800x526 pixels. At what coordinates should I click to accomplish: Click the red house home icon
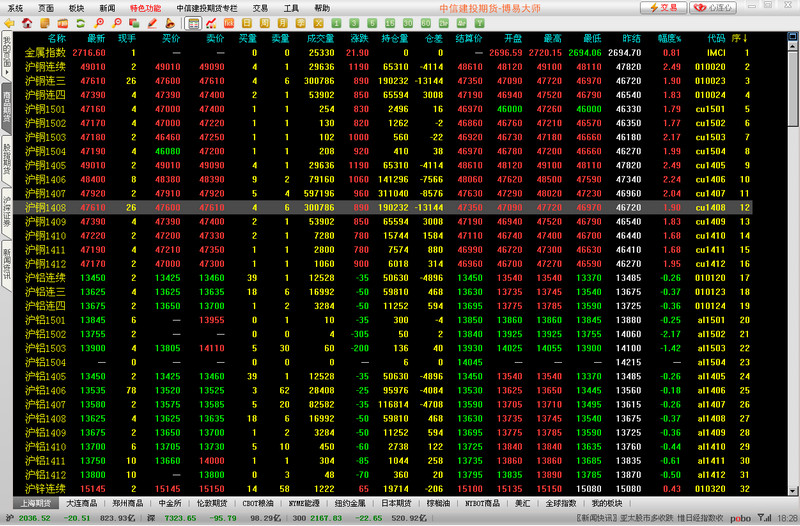pos(28,21)
